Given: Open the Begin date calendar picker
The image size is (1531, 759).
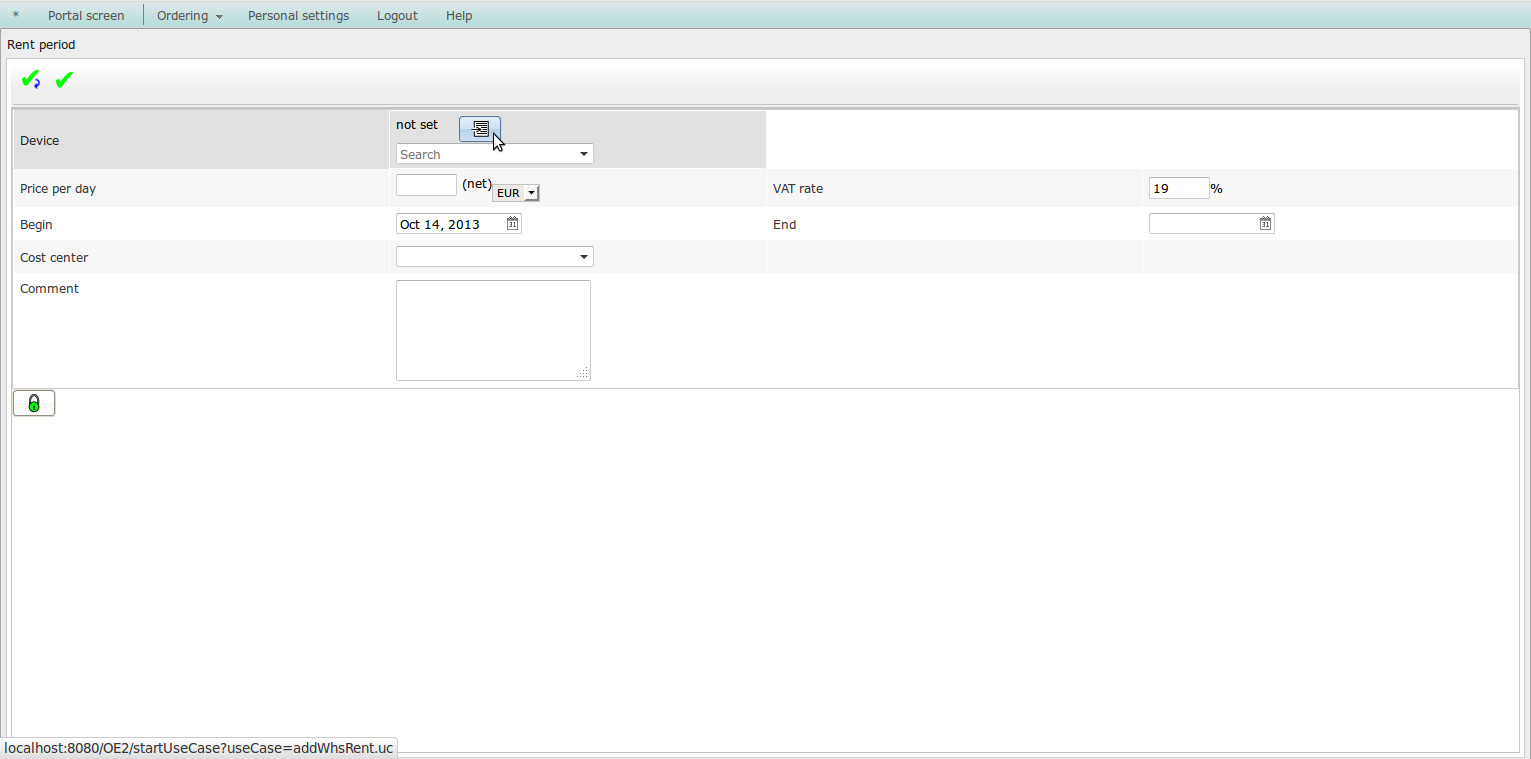Looking at the screenshot, I should 512,224.
